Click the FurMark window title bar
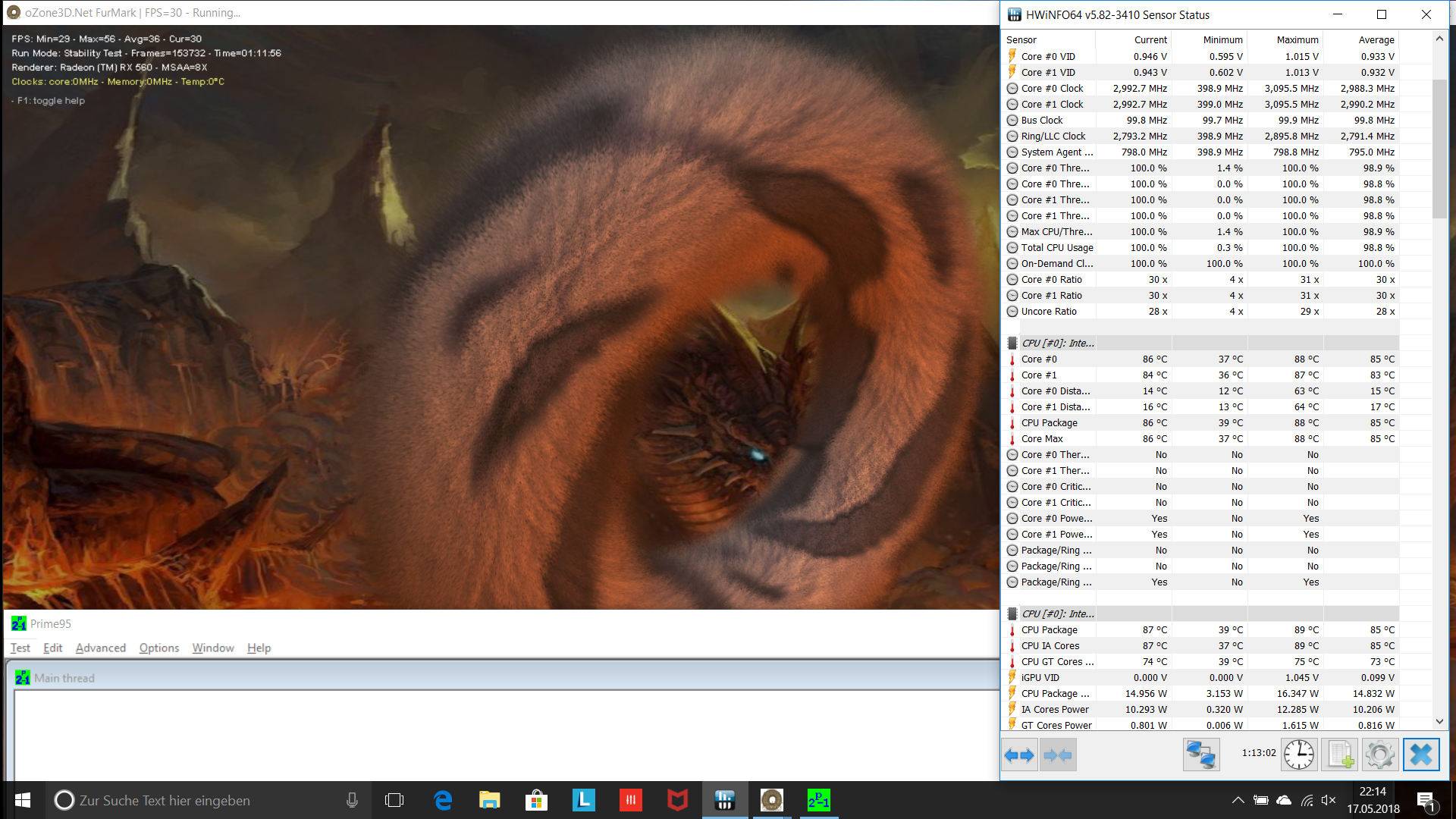The height and width of the screenshot is (819, 1456). pos(500,13)
